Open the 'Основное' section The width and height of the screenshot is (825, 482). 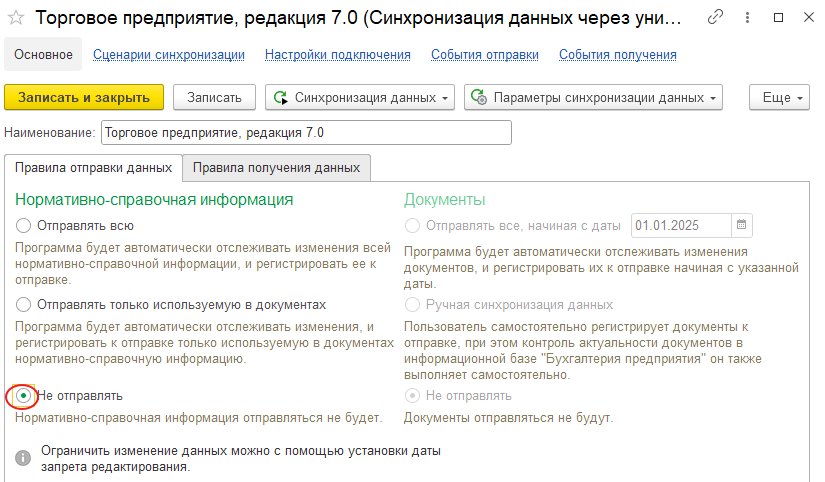[x=43, y=54]
